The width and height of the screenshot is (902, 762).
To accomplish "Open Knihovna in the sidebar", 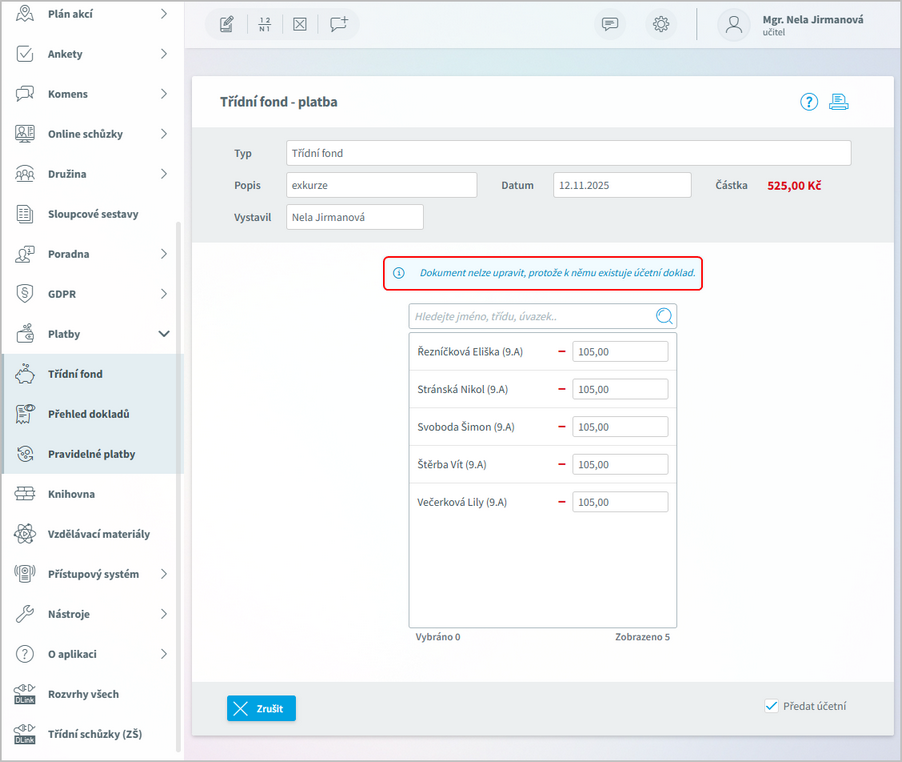I will pos(72,494).
